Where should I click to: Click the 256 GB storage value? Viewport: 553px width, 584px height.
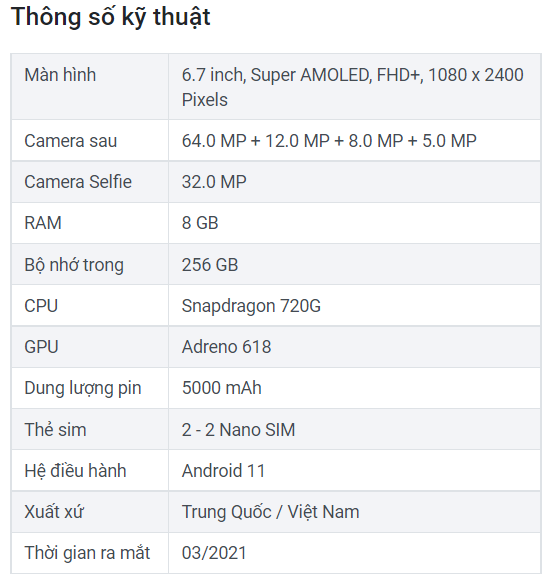[210, 265]
